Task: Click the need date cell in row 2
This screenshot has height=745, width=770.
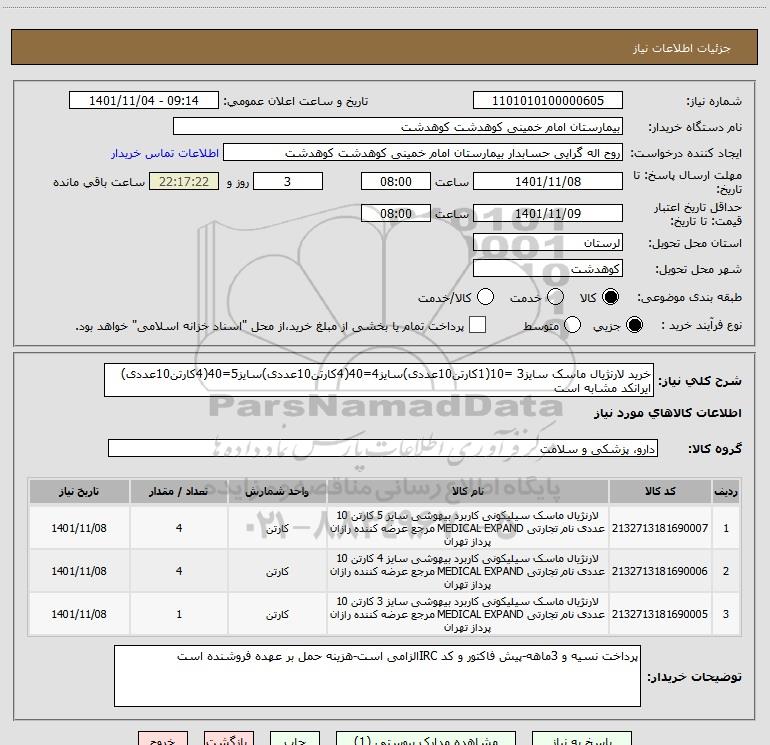Action: 79,571
